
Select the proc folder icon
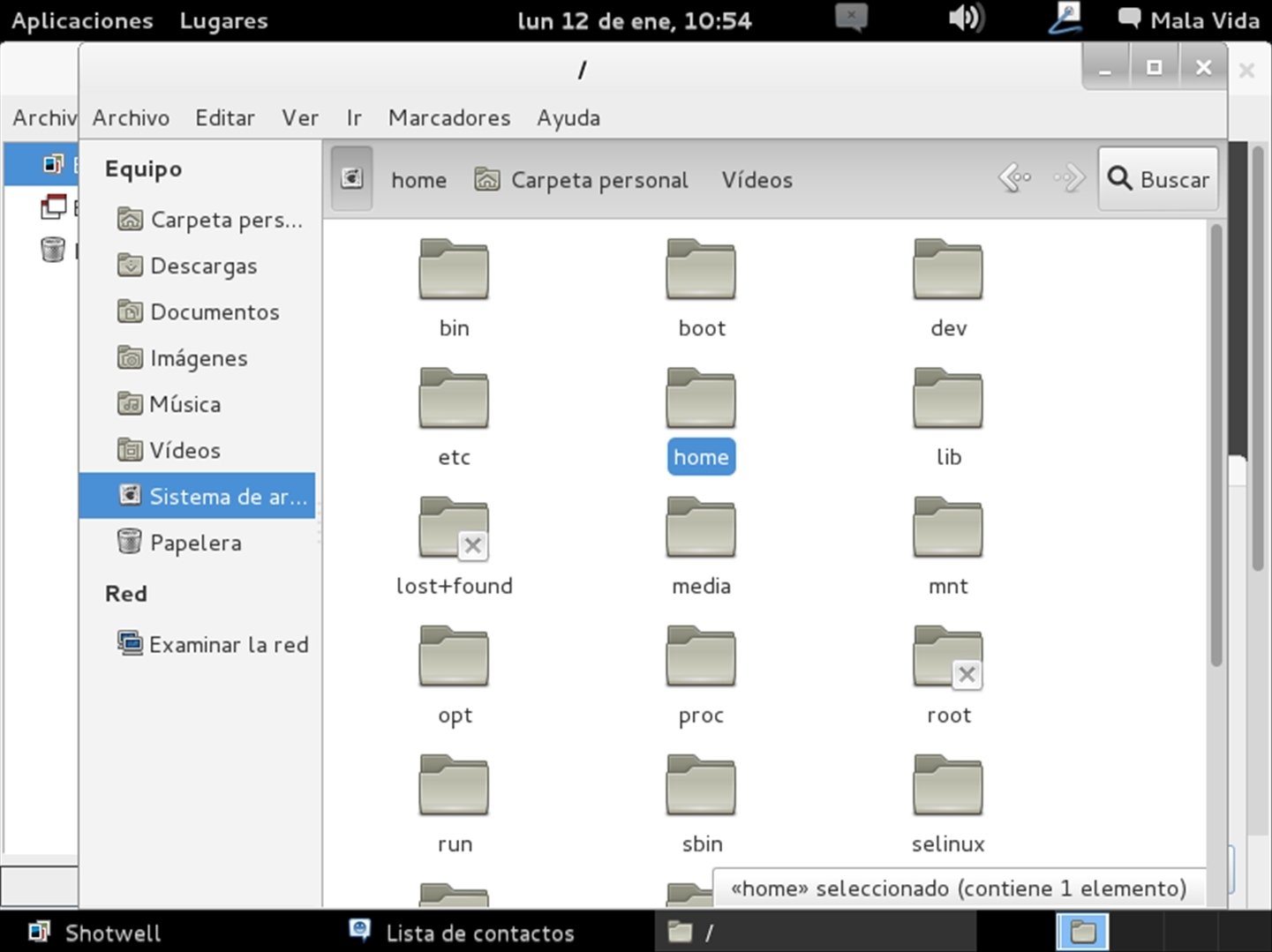[x=701, y=656]
